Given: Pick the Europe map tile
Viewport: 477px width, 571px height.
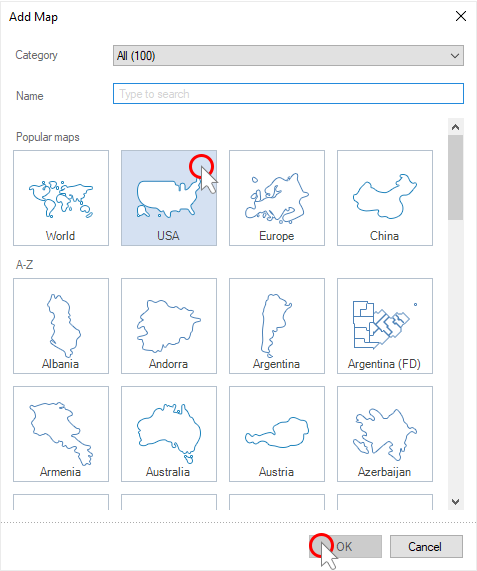Looking at the screenshot, I should 277,198.
